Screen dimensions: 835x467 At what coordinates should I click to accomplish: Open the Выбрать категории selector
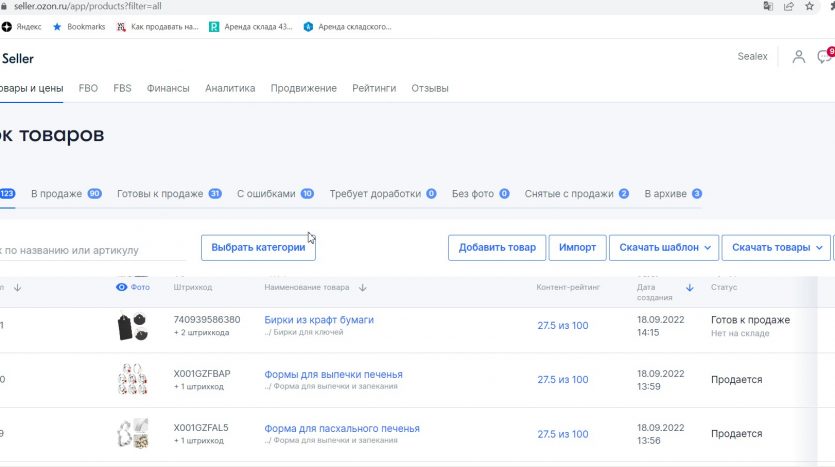[258, 248]
